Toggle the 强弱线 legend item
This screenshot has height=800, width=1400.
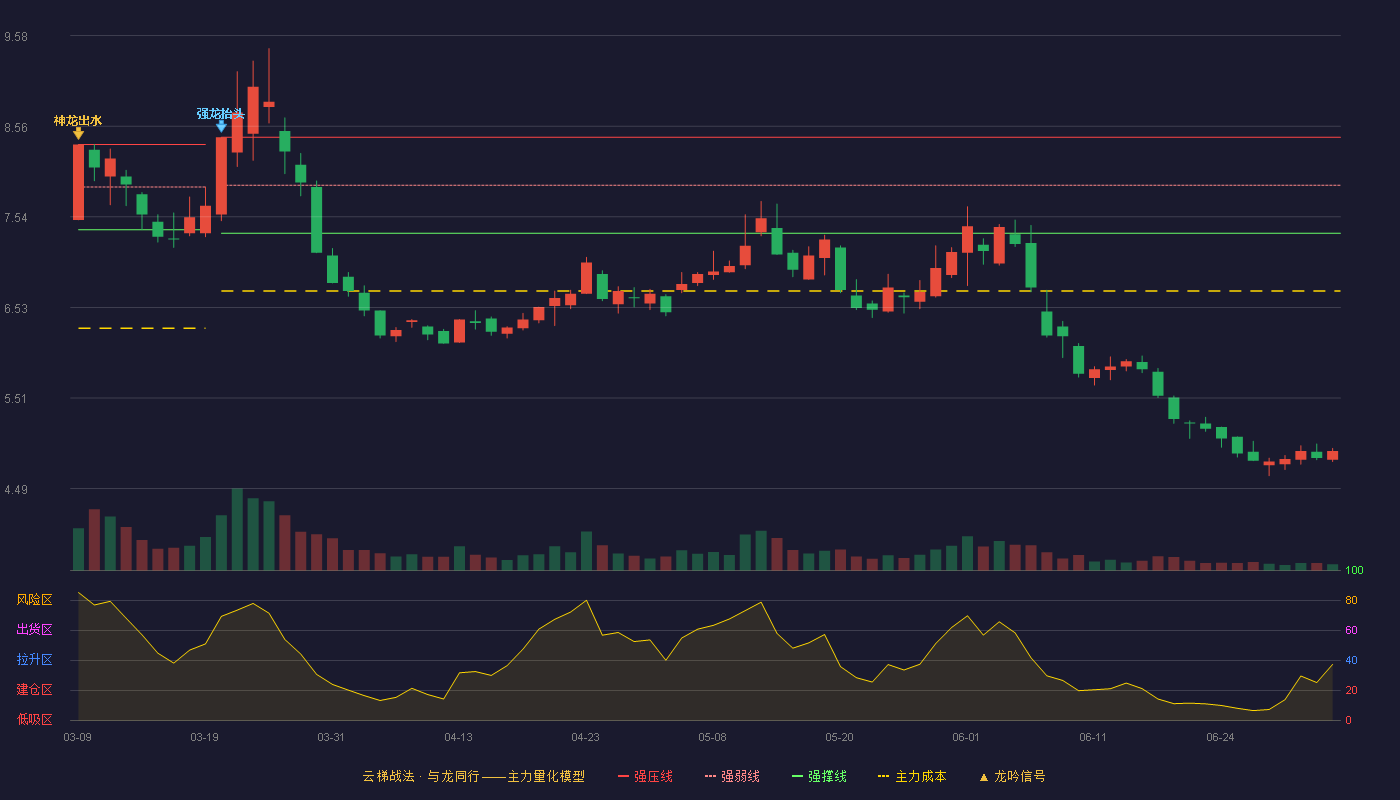tap(732, 776)
